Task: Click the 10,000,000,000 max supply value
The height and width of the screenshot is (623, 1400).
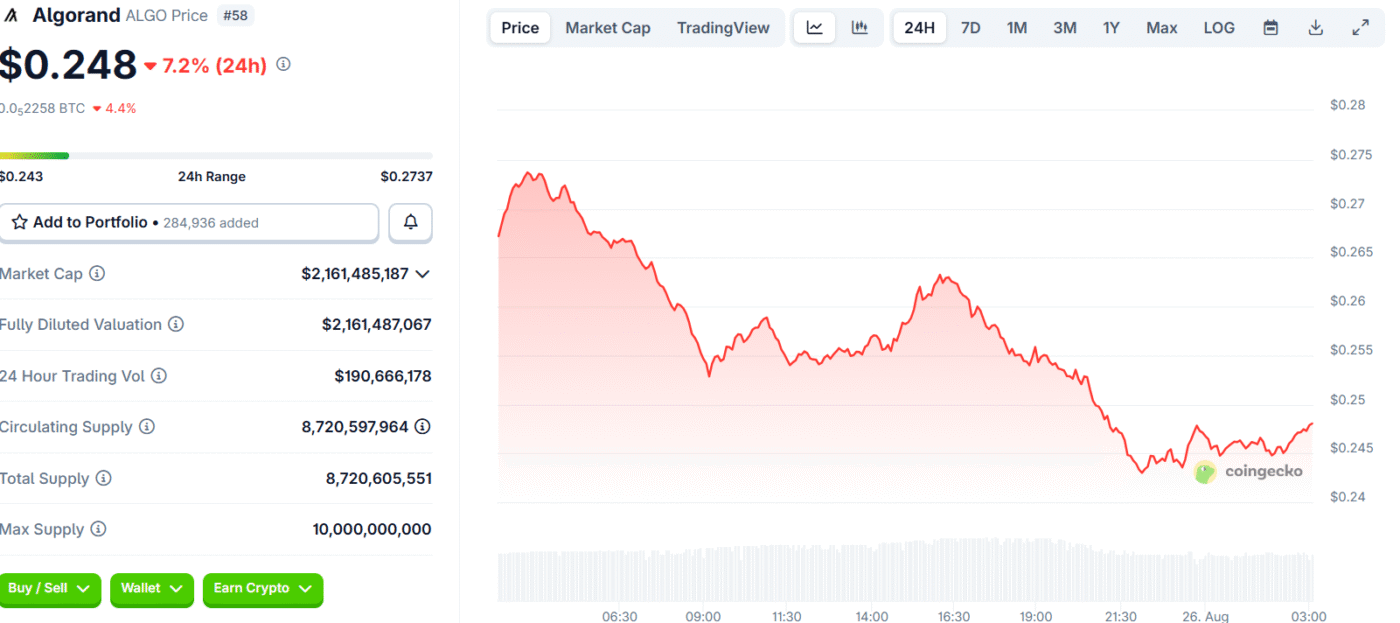Action: click(x=372, y=530)
